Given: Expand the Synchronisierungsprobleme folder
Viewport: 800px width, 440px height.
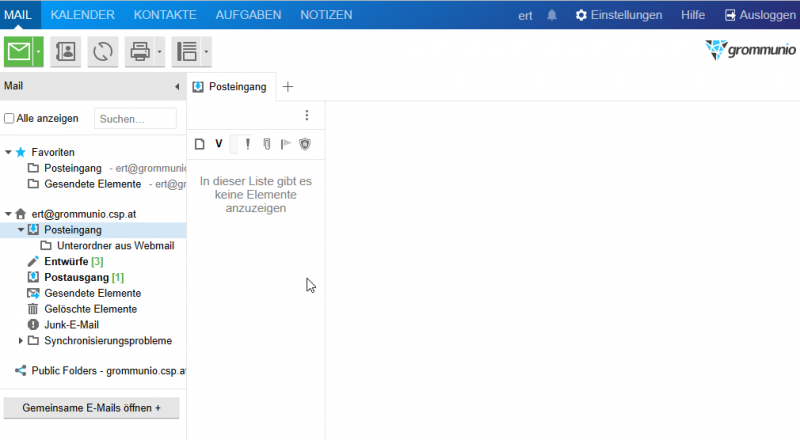Looking at the screenshot, I should [x=21, y=341].
